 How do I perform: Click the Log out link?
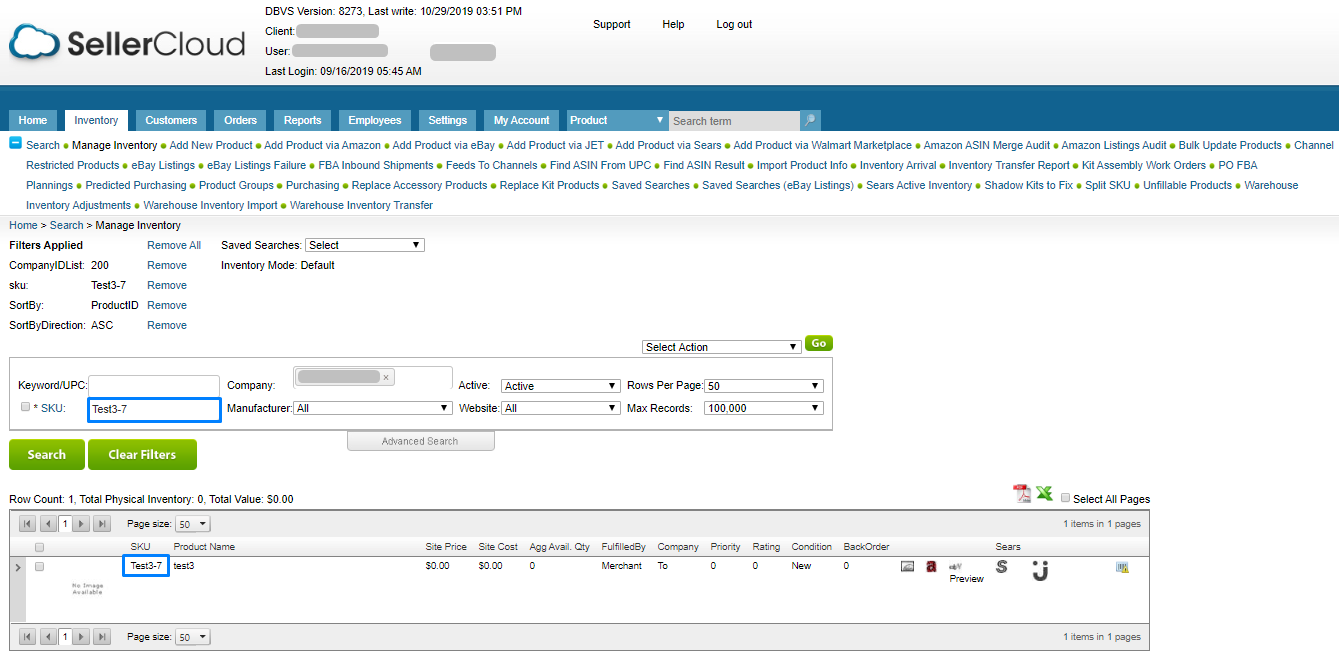pyautogui.click(x=734, y=24)
